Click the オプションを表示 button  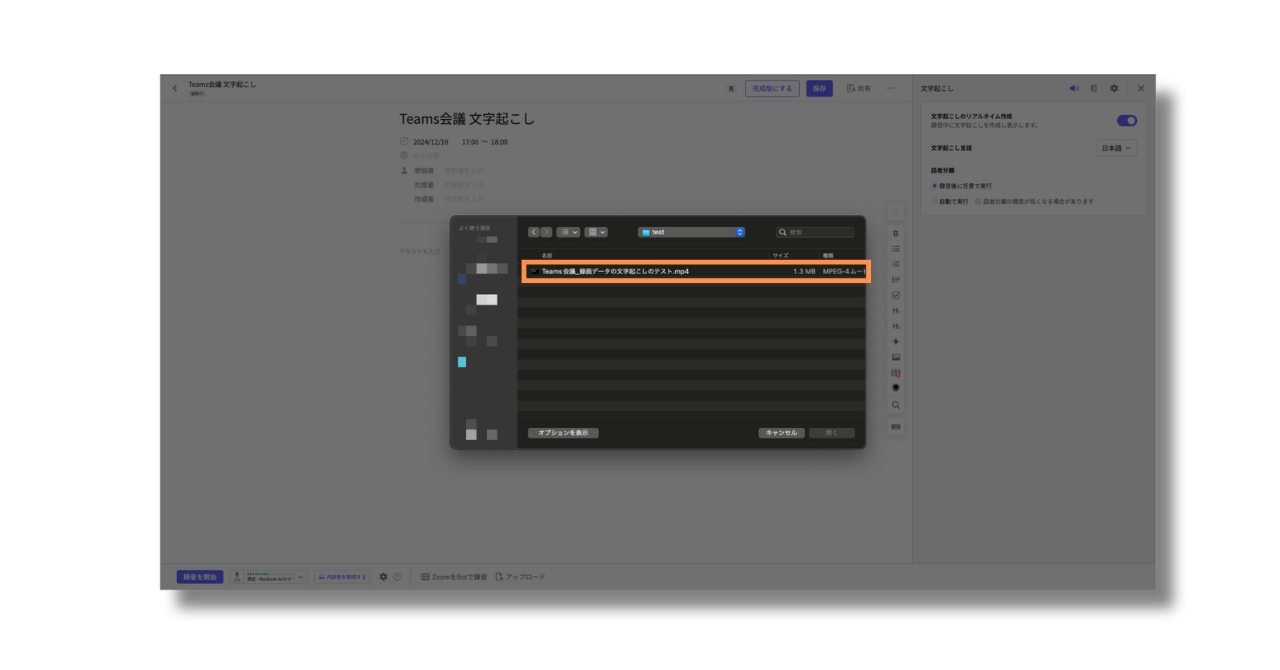tap(563, 433)
